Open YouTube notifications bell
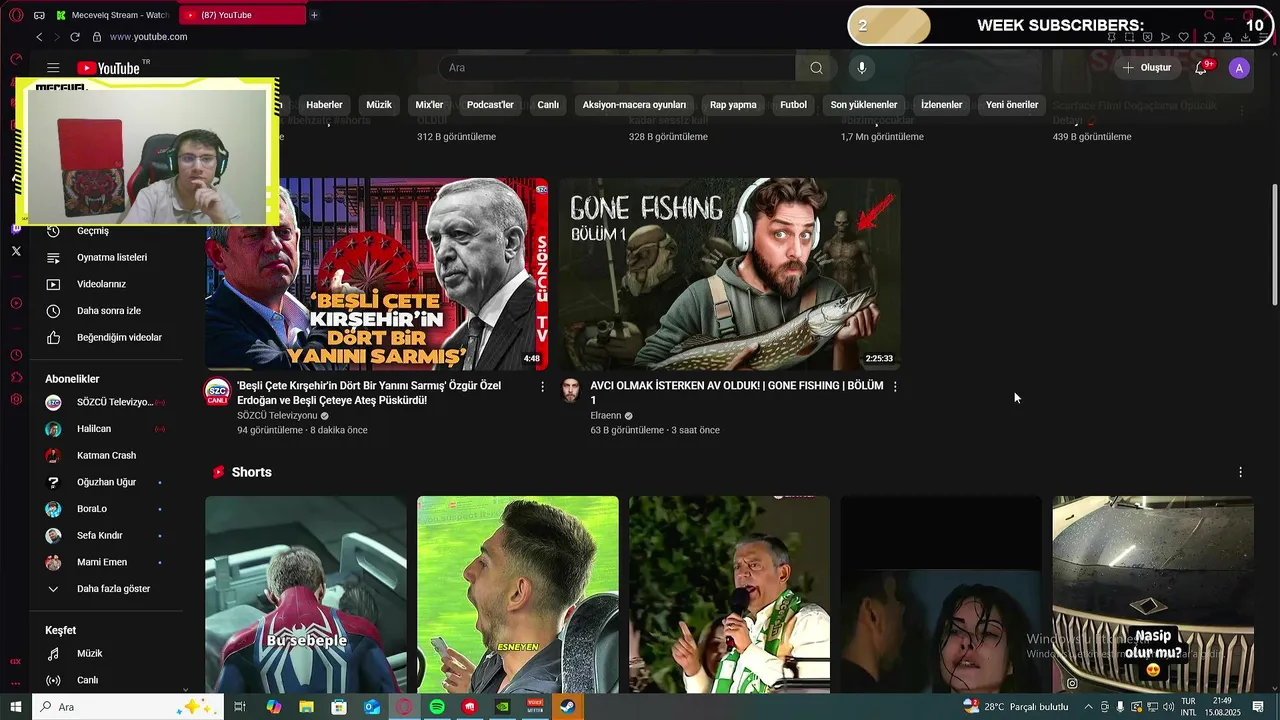This screenshot has height=720, width=1280. coord(1201,68)
